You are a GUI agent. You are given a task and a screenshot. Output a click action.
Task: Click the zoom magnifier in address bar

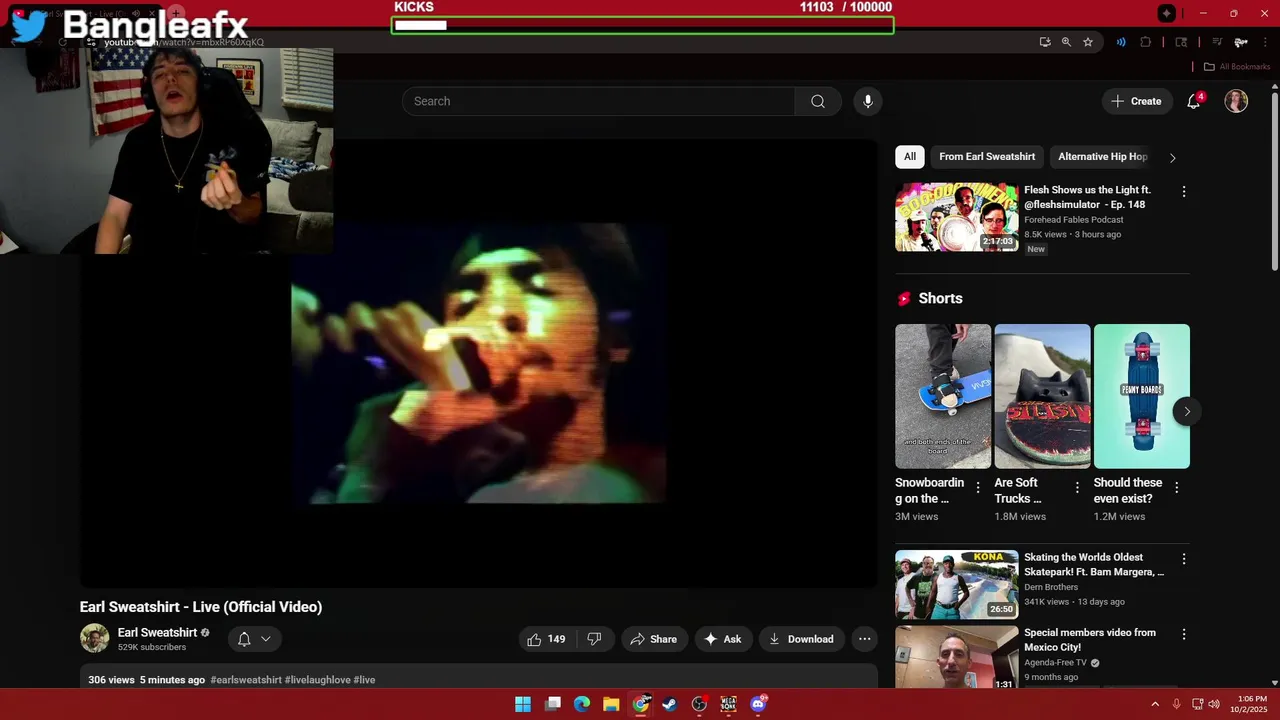[x=1066, y=42]
